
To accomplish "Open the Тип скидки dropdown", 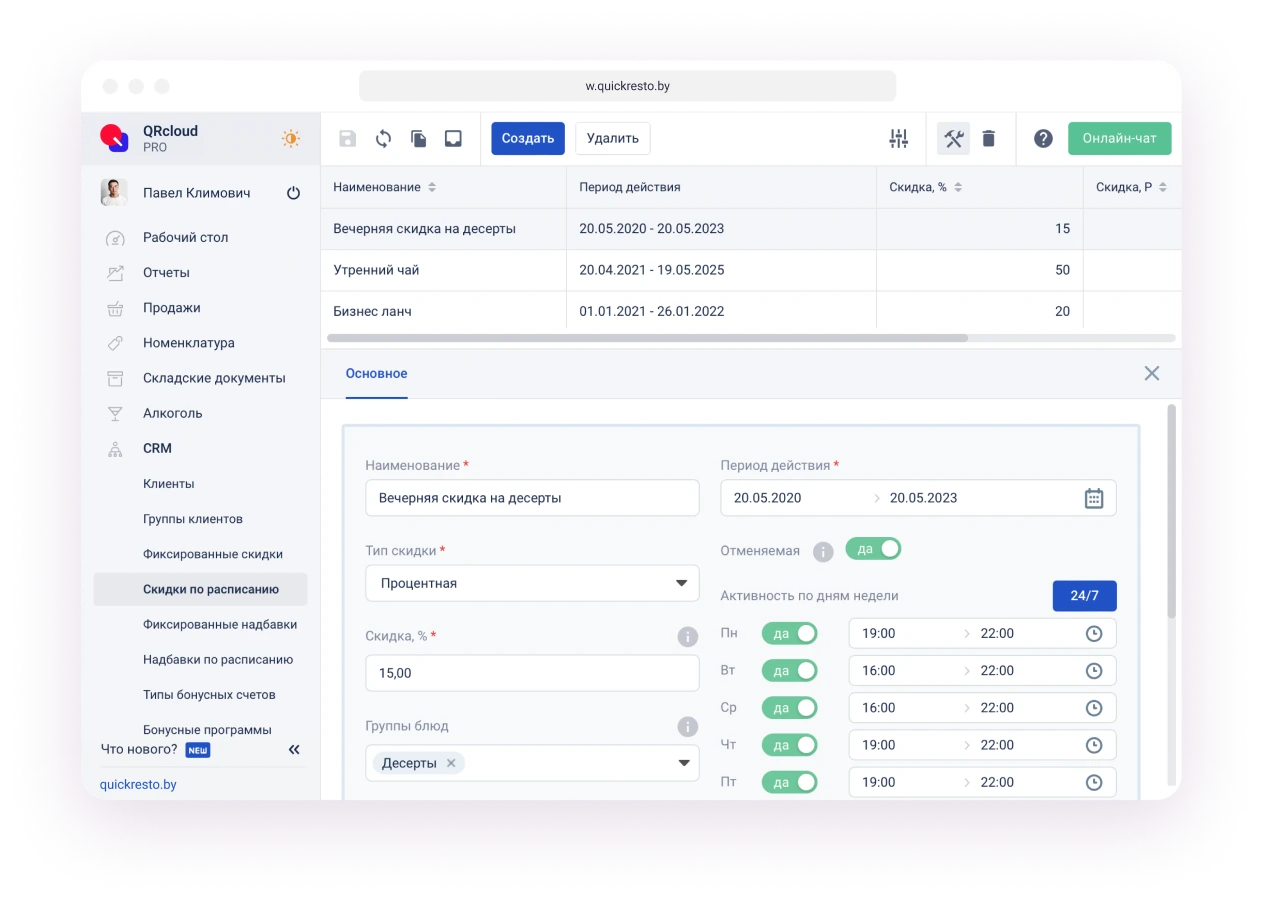I will pos(532,583).
